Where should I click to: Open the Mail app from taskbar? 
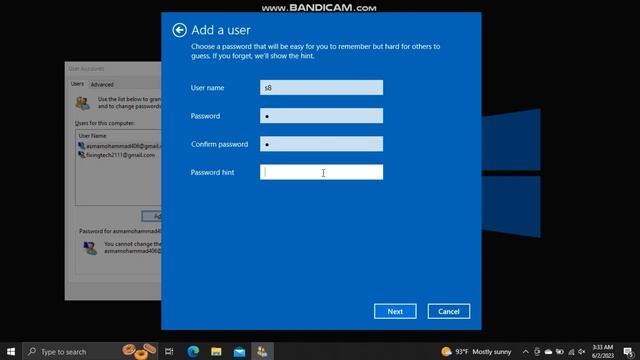[239, 351]
